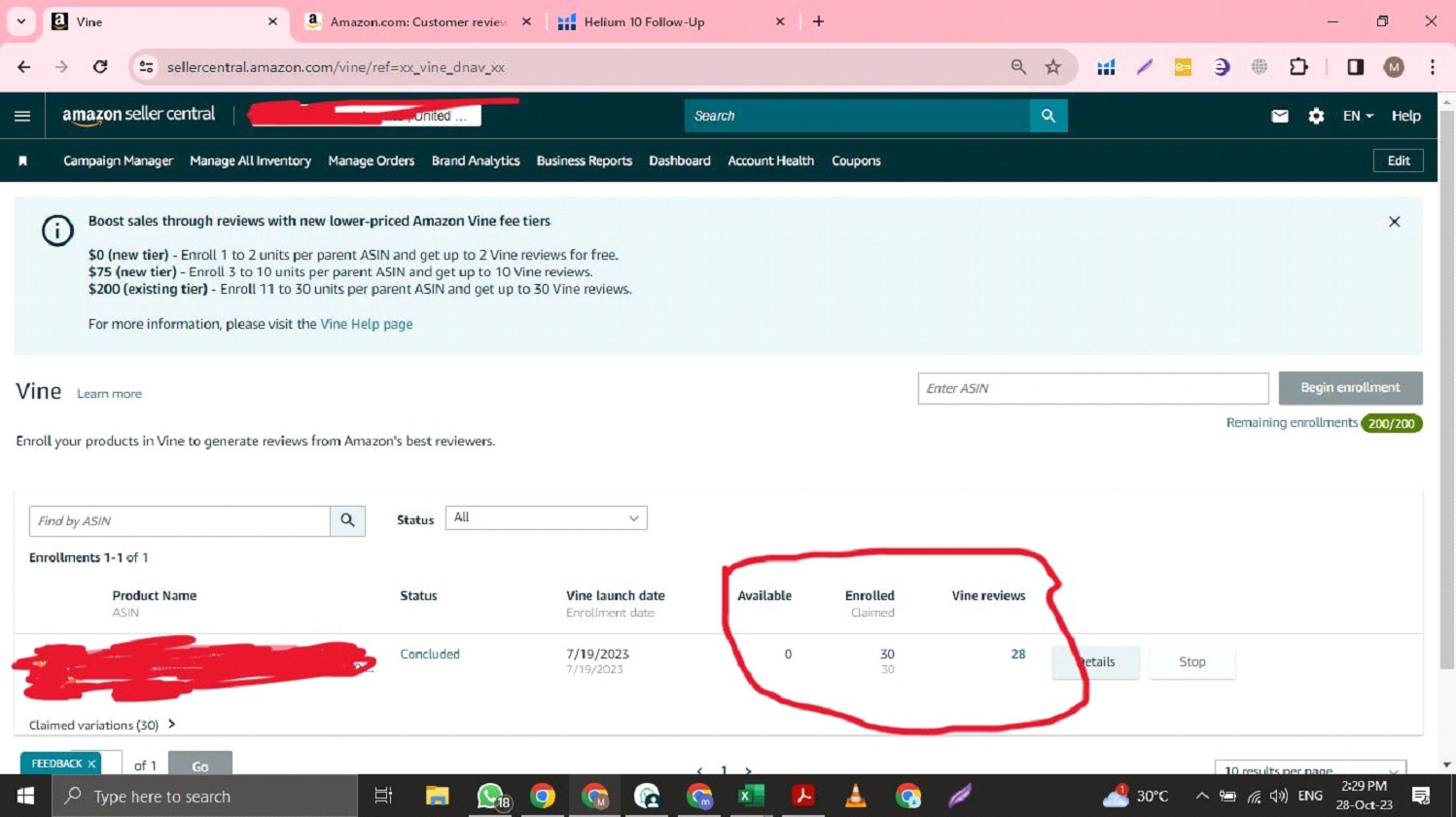Launch Excel from the taskbar

751,796
